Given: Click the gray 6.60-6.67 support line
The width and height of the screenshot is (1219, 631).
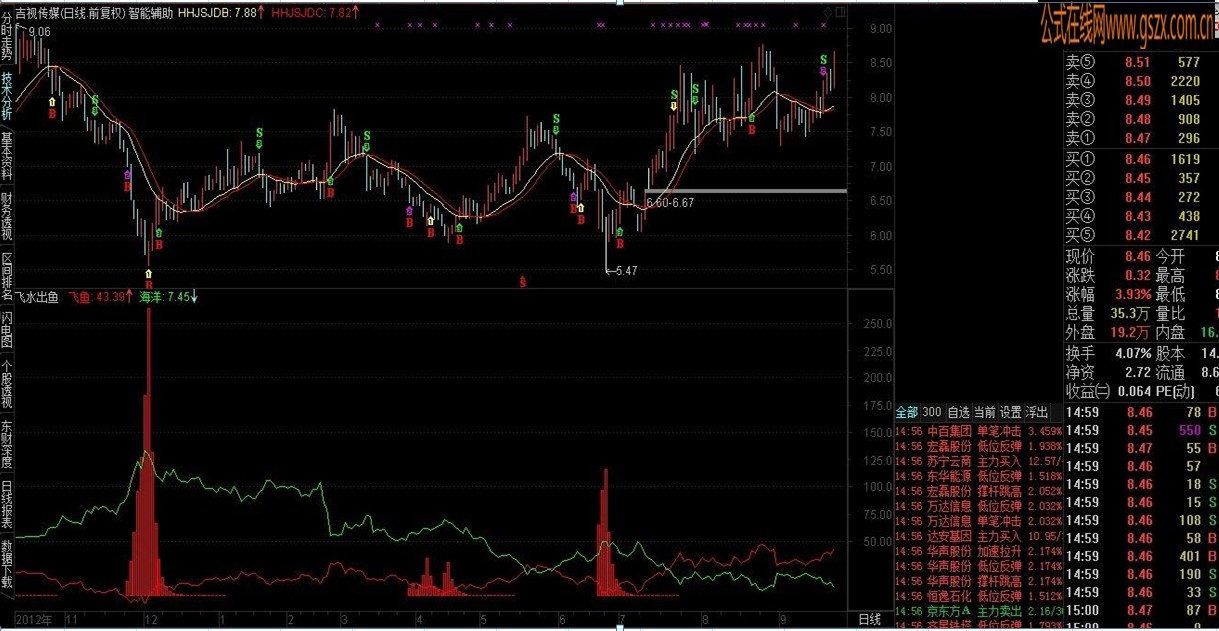Looking at the screenshot, I should point(745,191).
